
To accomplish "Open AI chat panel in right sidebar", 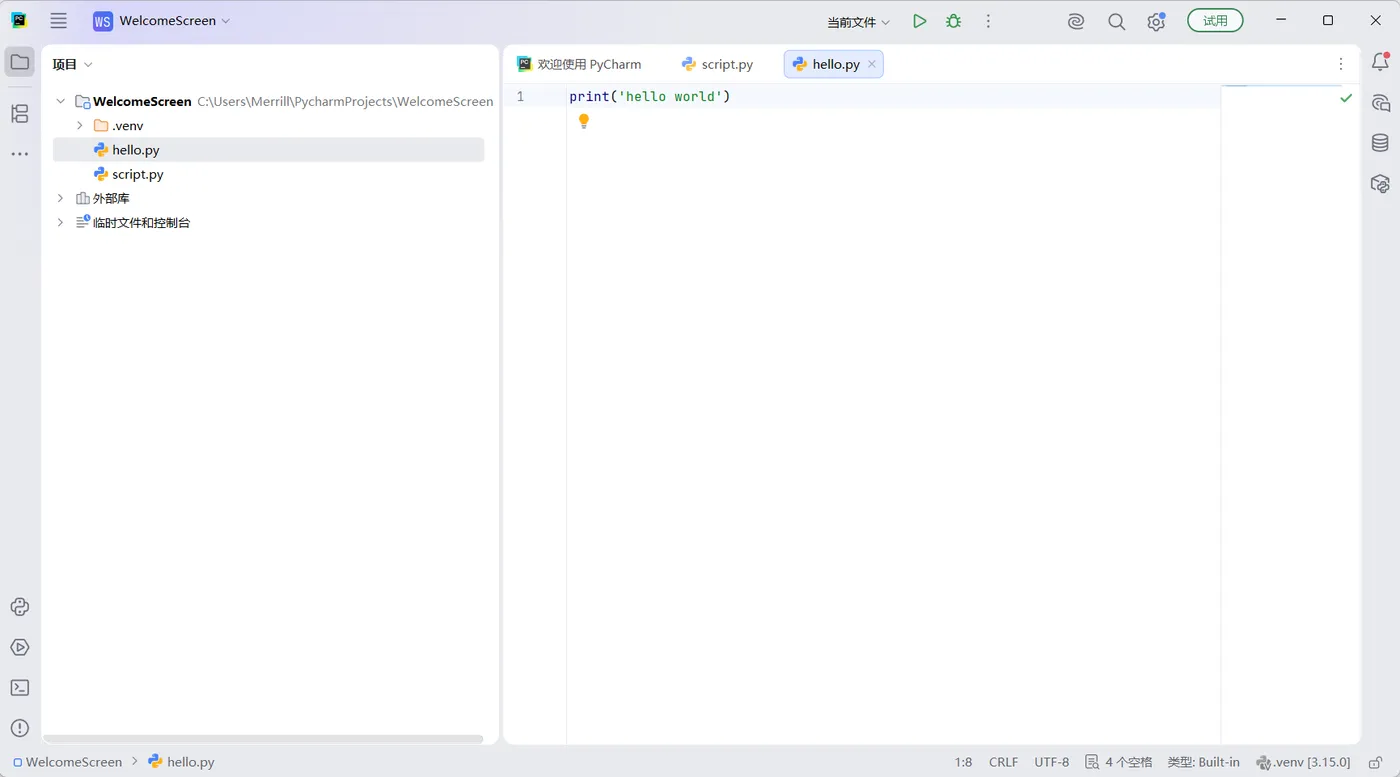I will click(x=1380, y=103).
